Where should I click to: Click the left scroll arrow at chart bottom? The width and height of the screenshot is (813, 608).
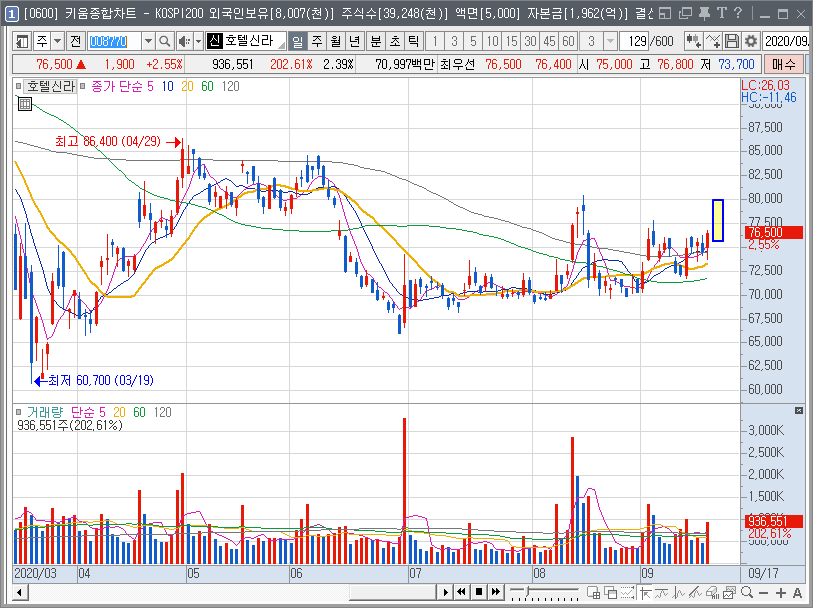tap(20, 592)
